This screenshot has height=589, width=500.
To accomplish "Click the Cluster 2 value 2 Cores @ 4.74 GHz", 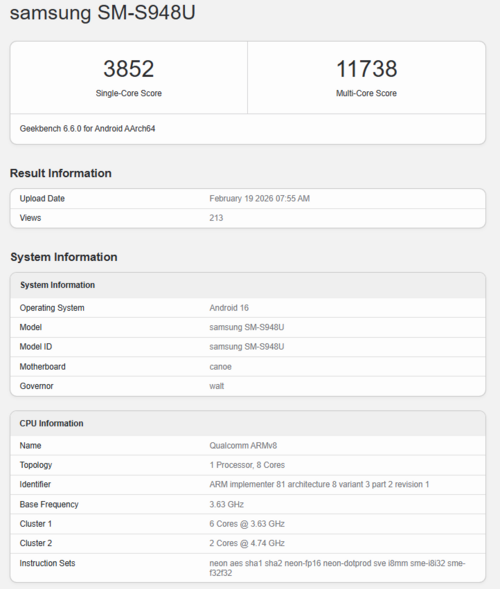I will (x=247, y=543).
